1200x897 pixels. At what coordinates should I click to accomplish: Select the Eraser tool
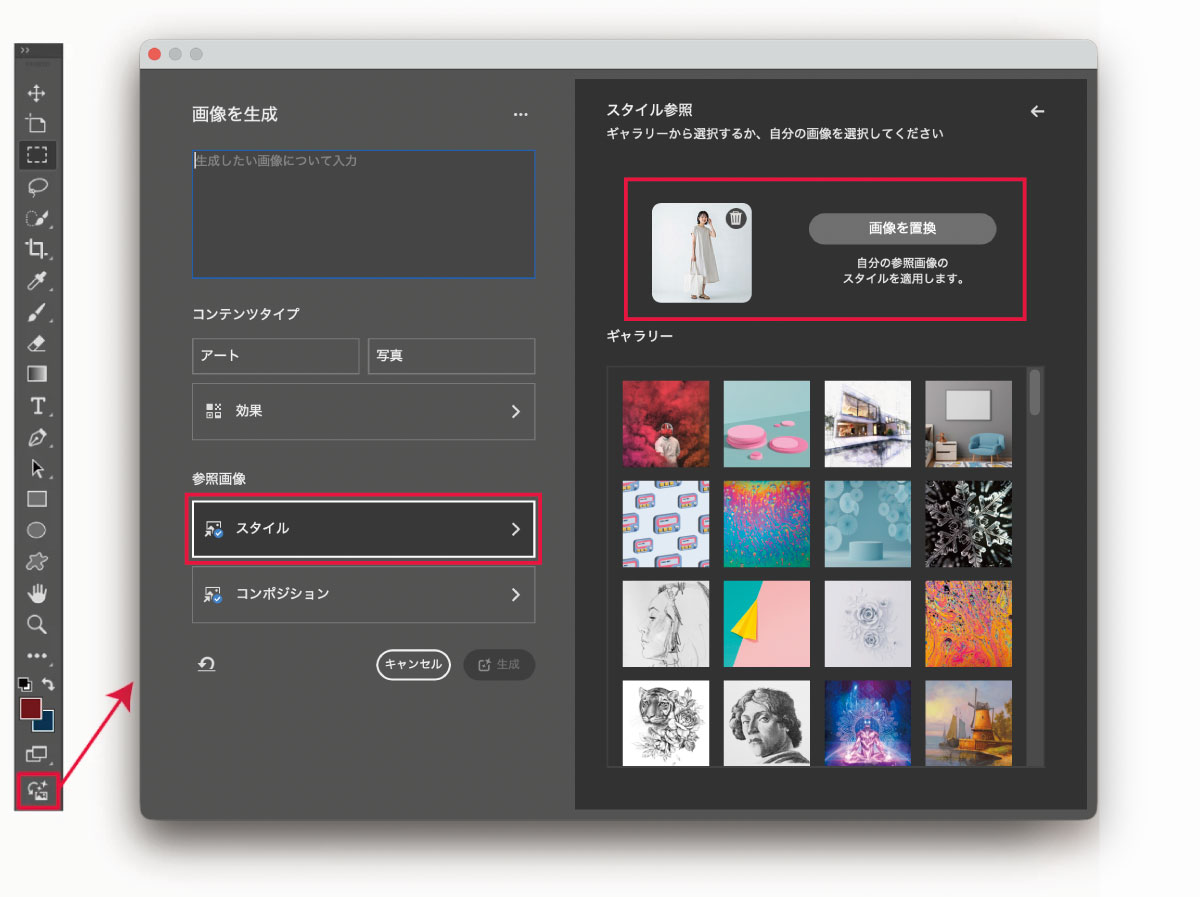[37, 343]
